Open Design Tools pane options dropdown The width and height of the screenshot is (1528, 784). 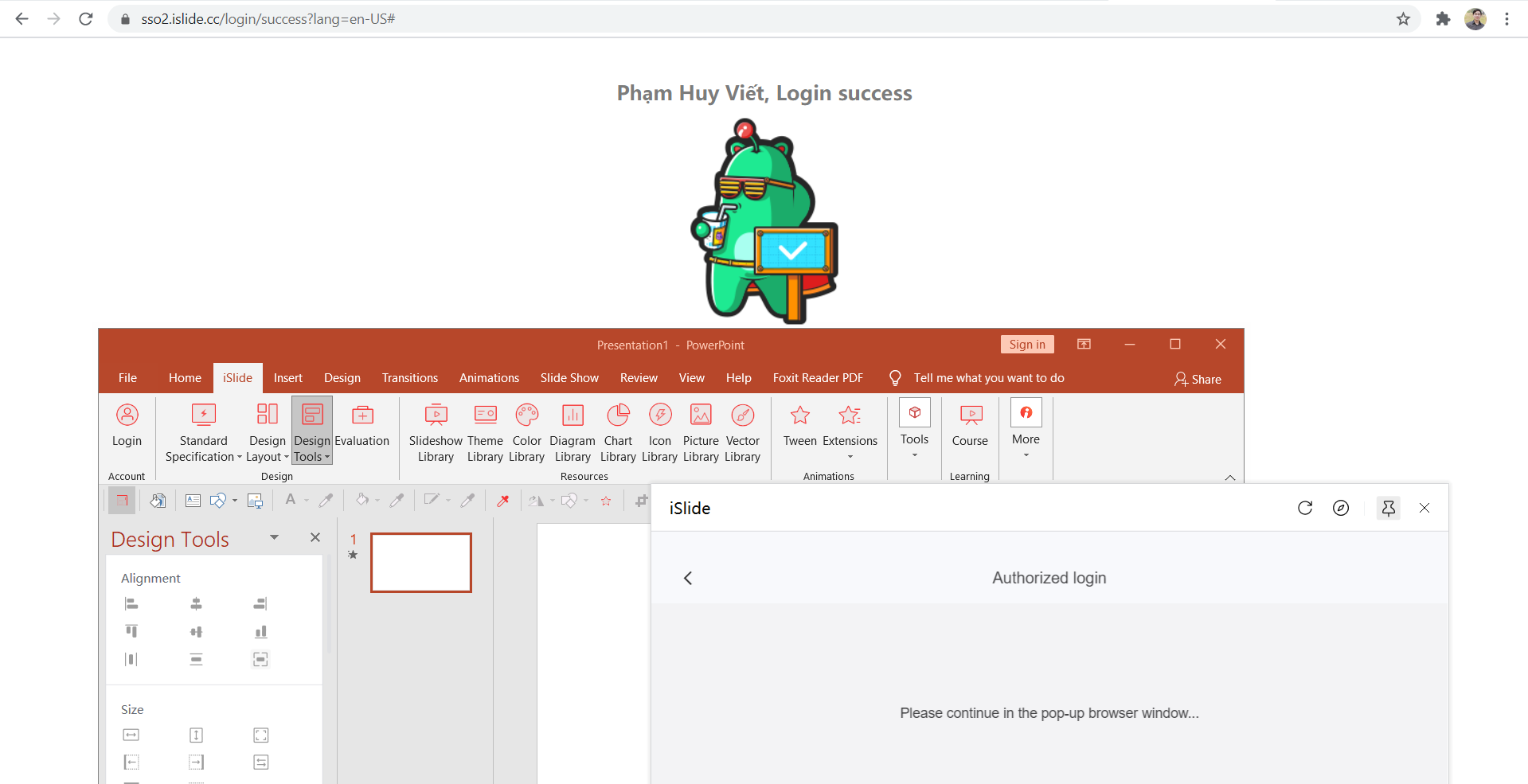[x=274, y=537]
